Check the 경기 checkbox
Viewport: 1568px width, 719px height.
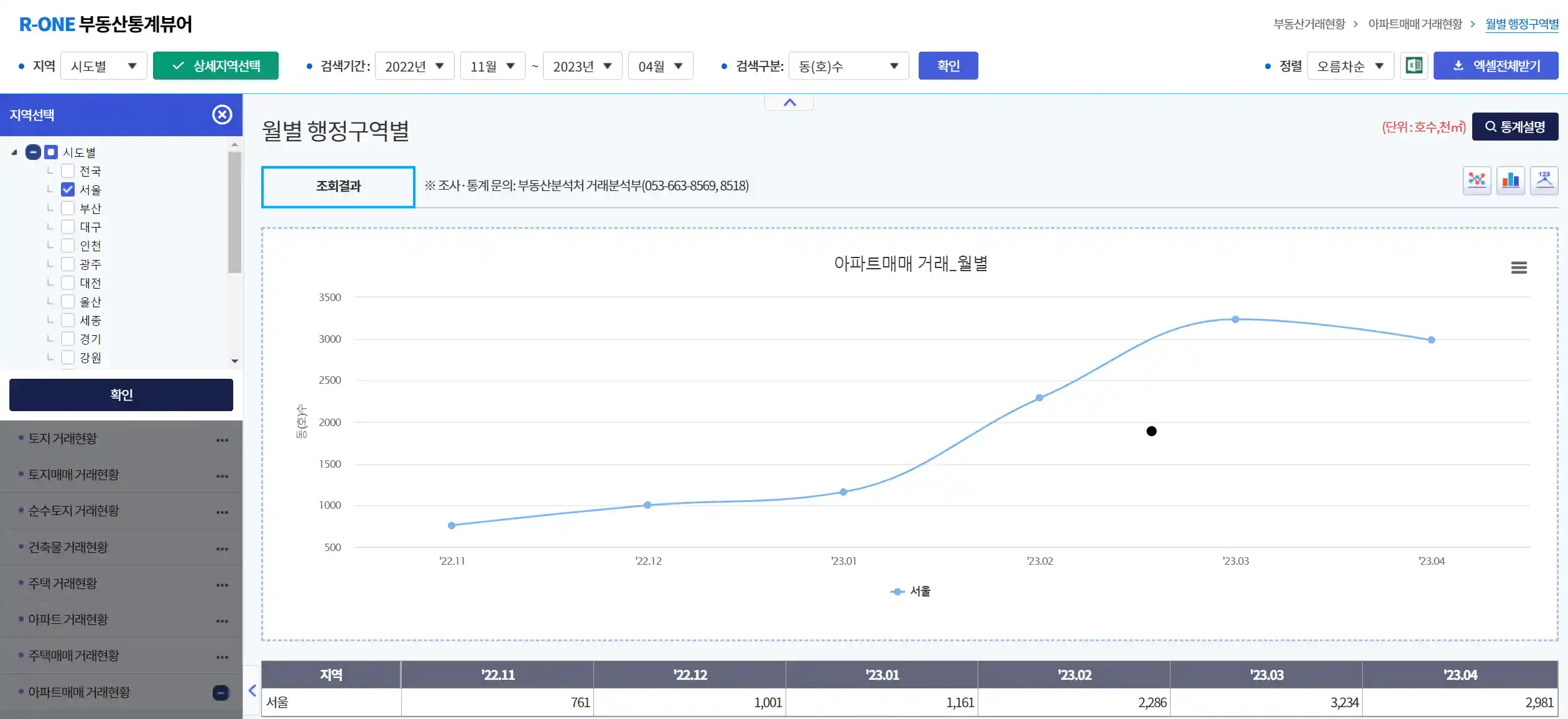click(68, 339)
